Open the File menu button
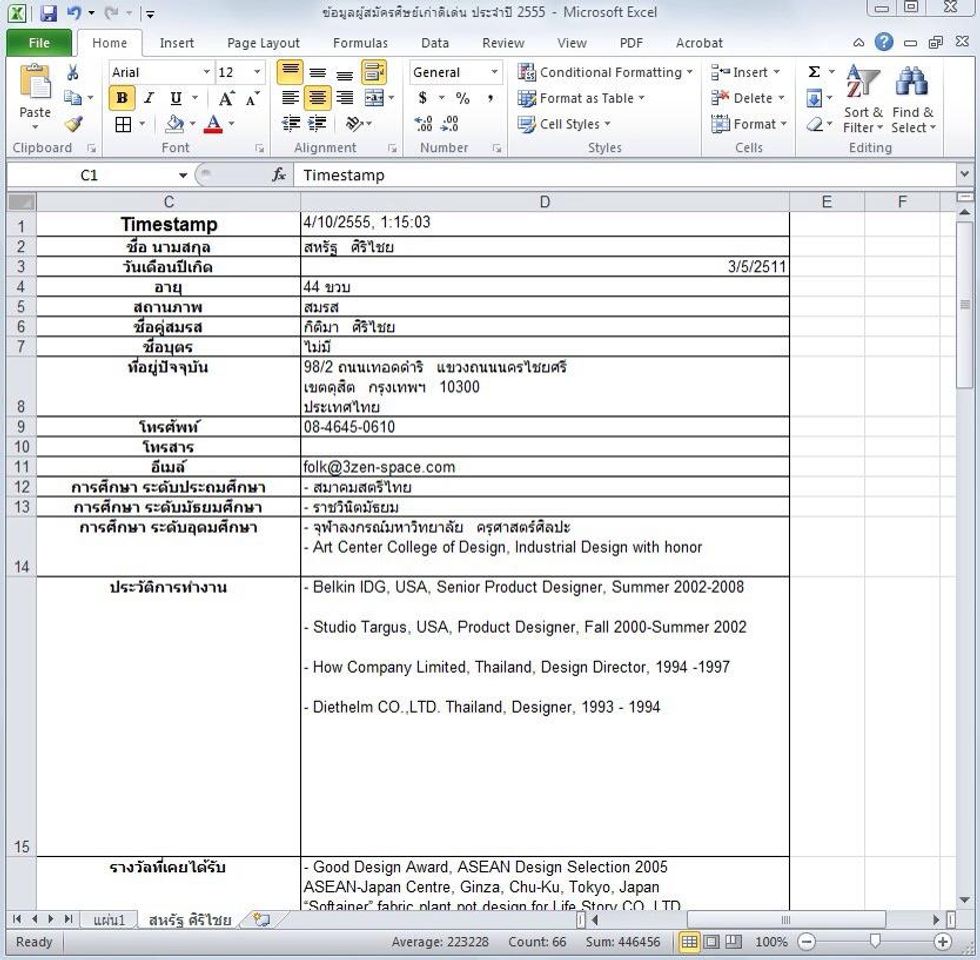980x960 pixels. click(x=39, y=43)
